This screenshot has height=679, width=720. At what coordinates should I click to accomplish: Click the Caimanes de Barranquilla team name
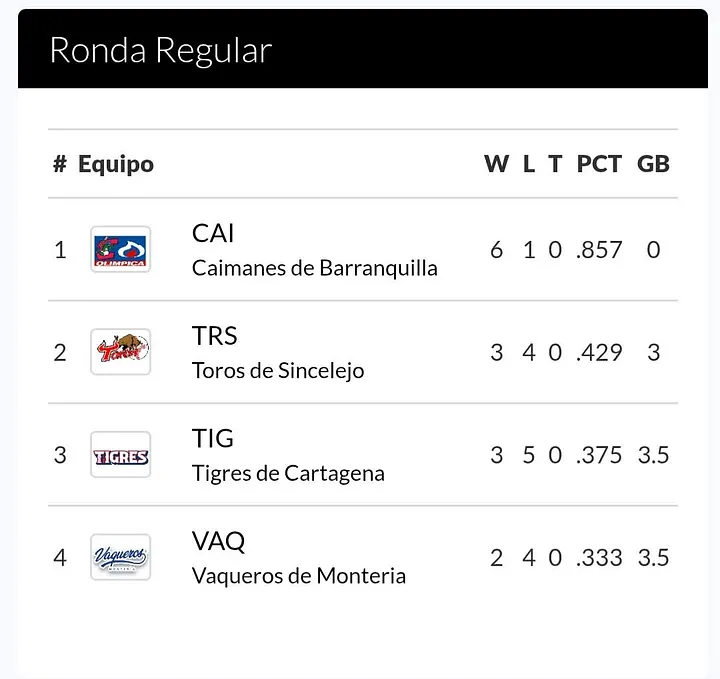coord(314,268)
